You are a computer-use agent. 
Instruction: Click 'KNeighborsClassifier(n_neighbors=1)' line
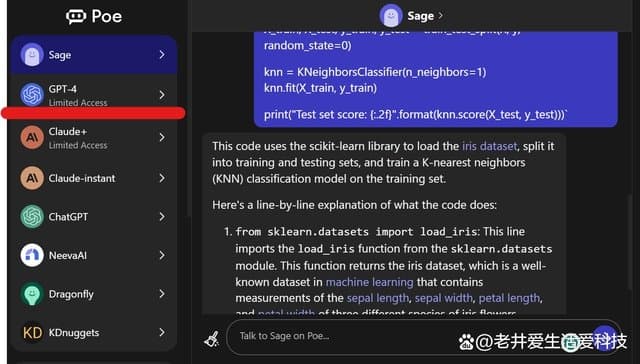pyautogui.click(x=375, y=72)
